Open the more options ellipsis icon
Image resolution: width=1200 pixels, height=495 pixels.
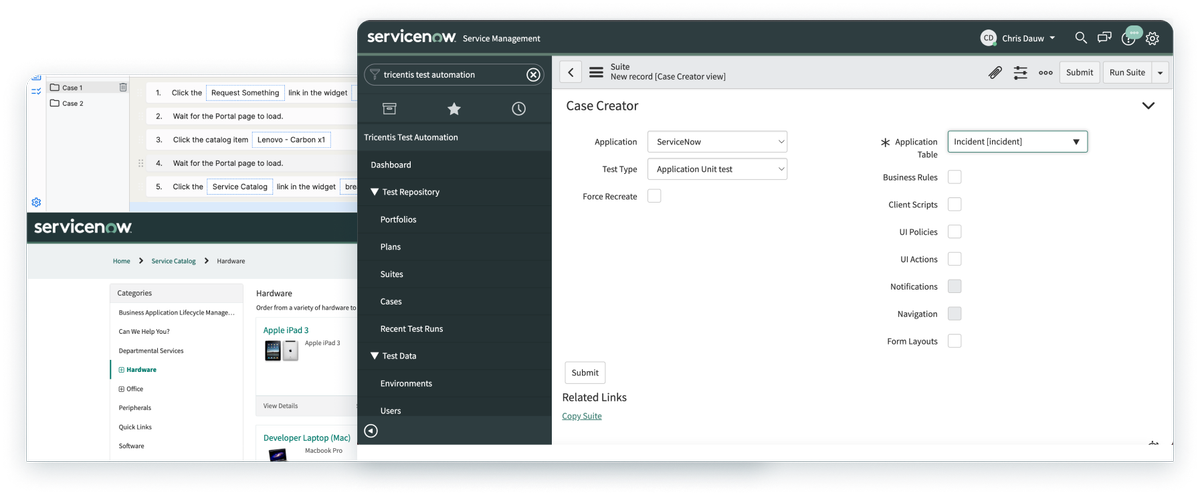point(1046,72)
